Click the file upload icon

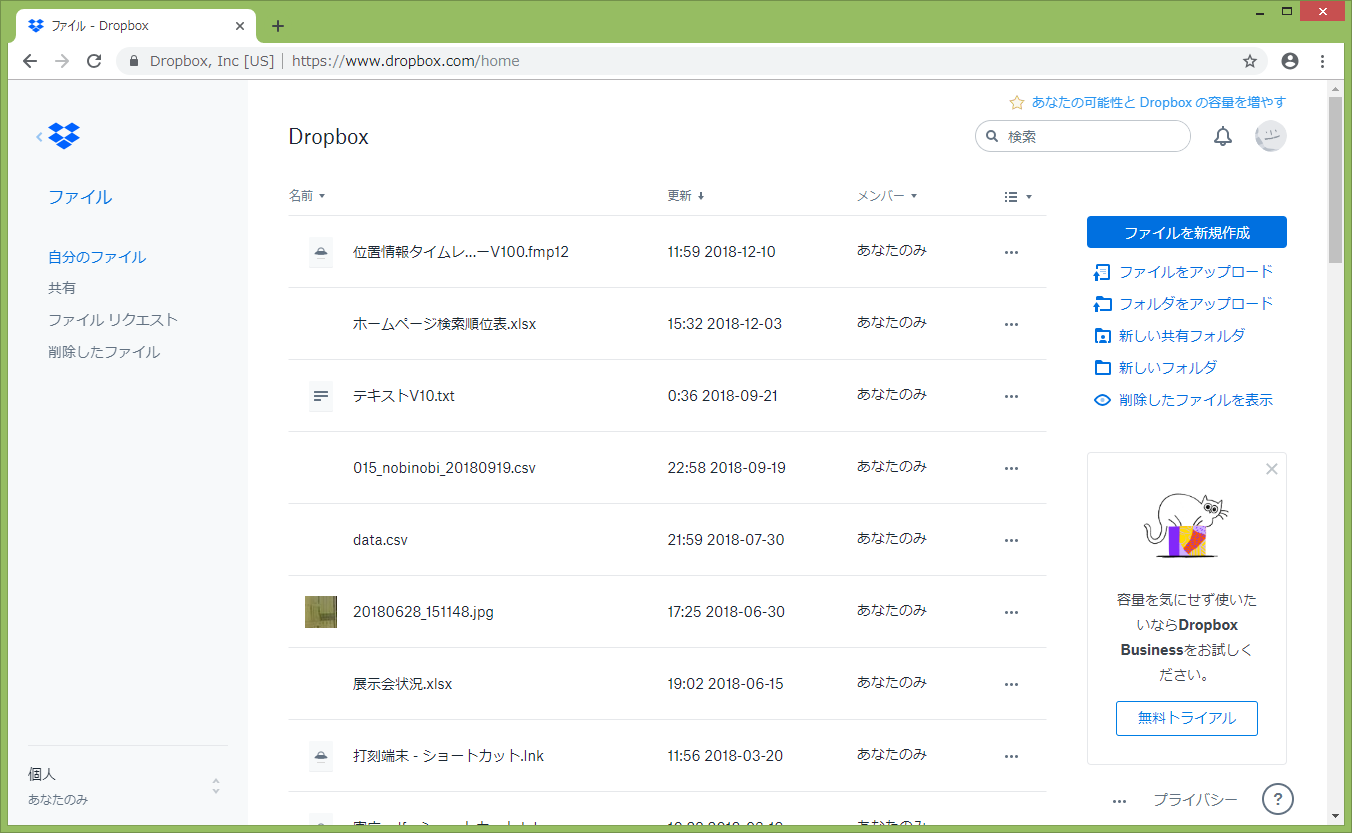coord(1102,272)
